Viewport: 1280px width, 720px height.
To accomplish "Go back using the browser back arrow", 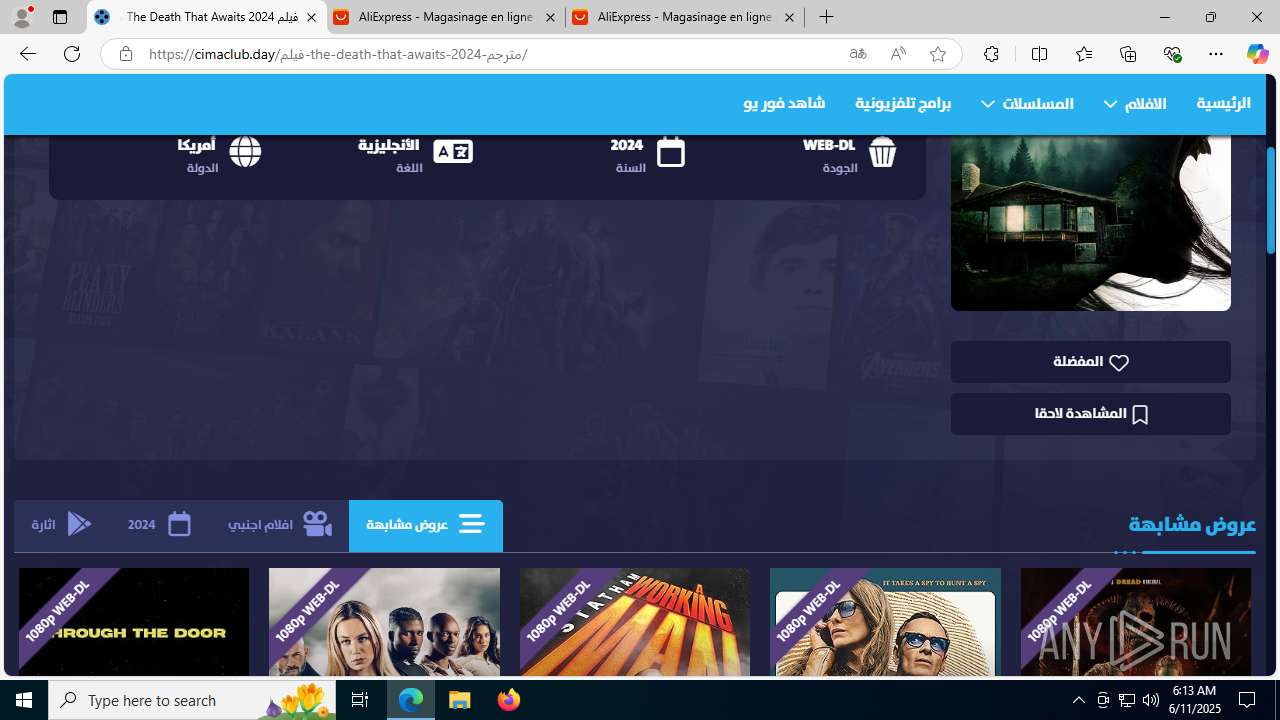I will click(27, 54).
